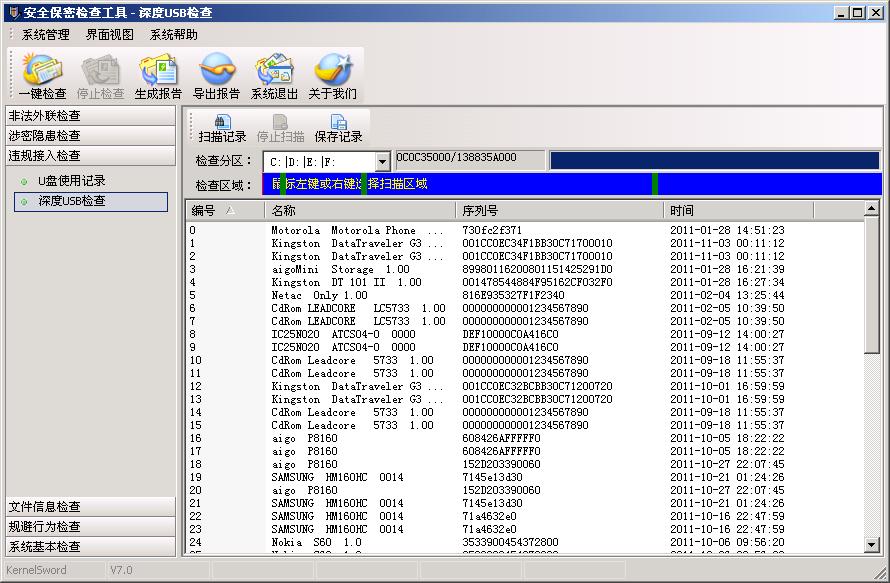Exit using 系统退出 icon
890x583 pixels.
tap(274, 77)
